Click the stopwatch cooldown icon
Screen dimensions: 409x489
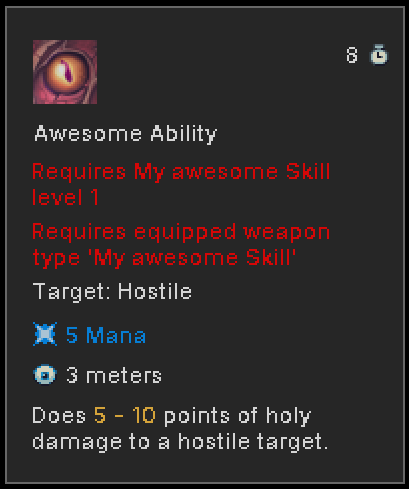[379, 54]
